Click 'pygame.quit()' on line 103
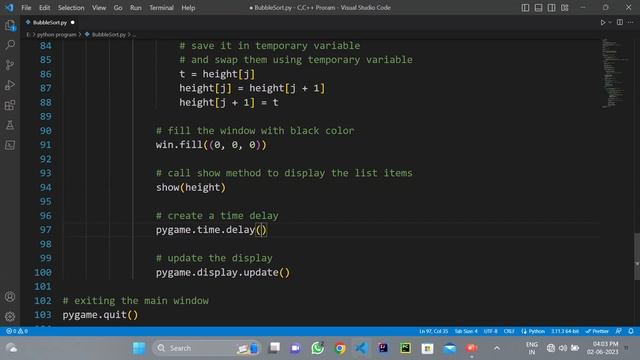Viewport: 640px width, 360px height. click(x=100, y=315)
